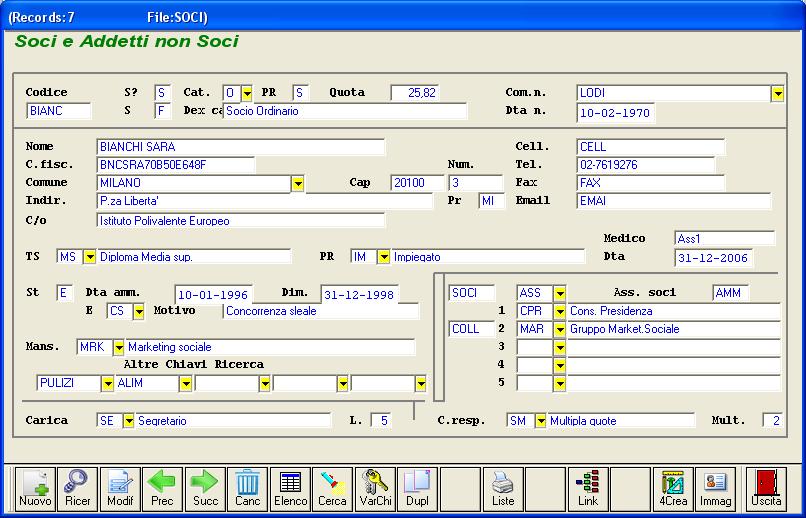Open the TS MS dropdown arrow
This screenshot has height=518, width=806.
click(x=90, y=256)
